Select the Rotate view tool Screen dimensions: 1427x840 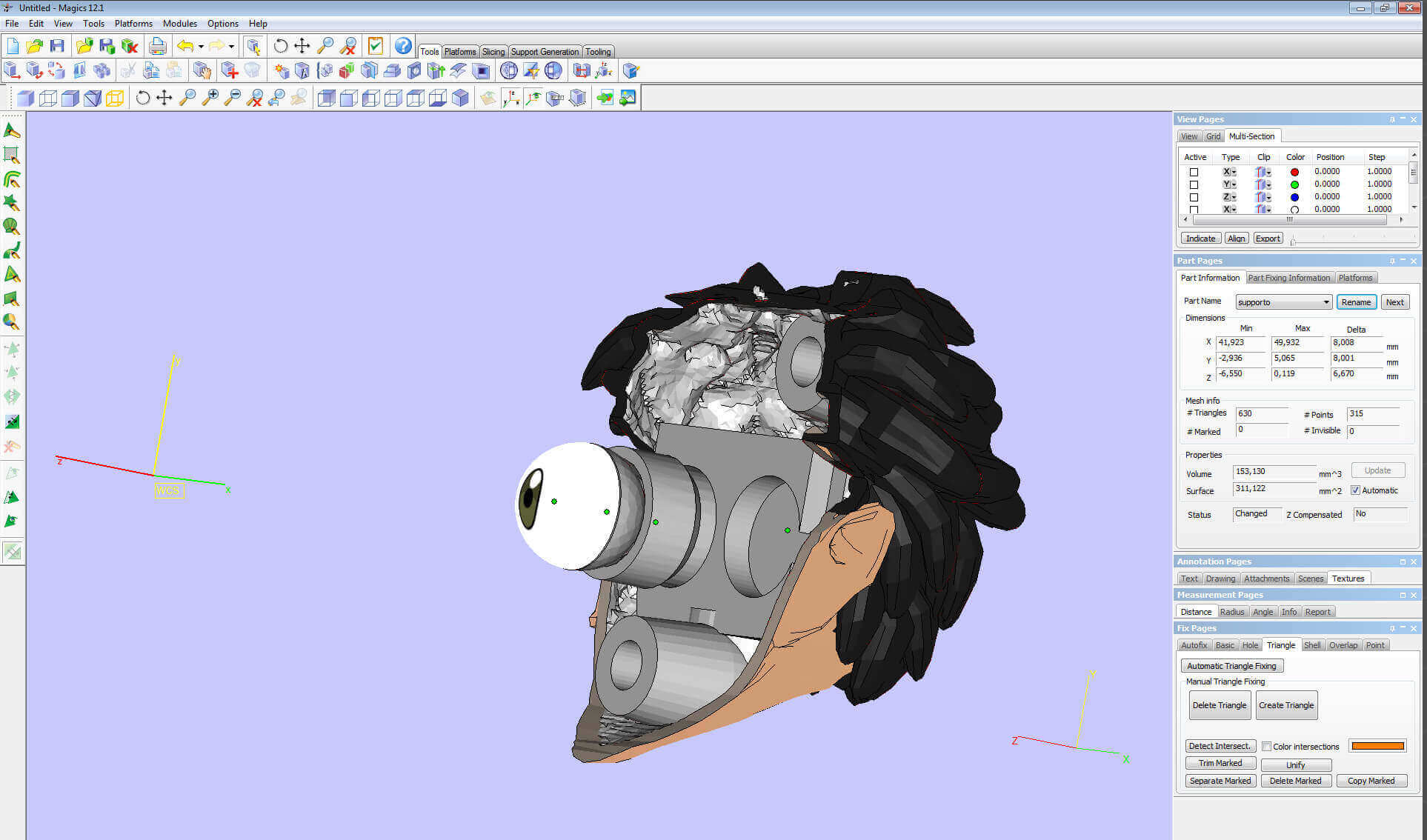(279, 46)
